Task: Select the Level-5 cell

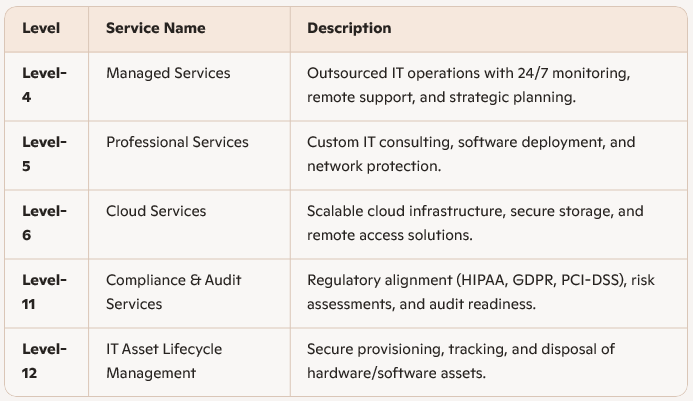Action: point(44,154)
